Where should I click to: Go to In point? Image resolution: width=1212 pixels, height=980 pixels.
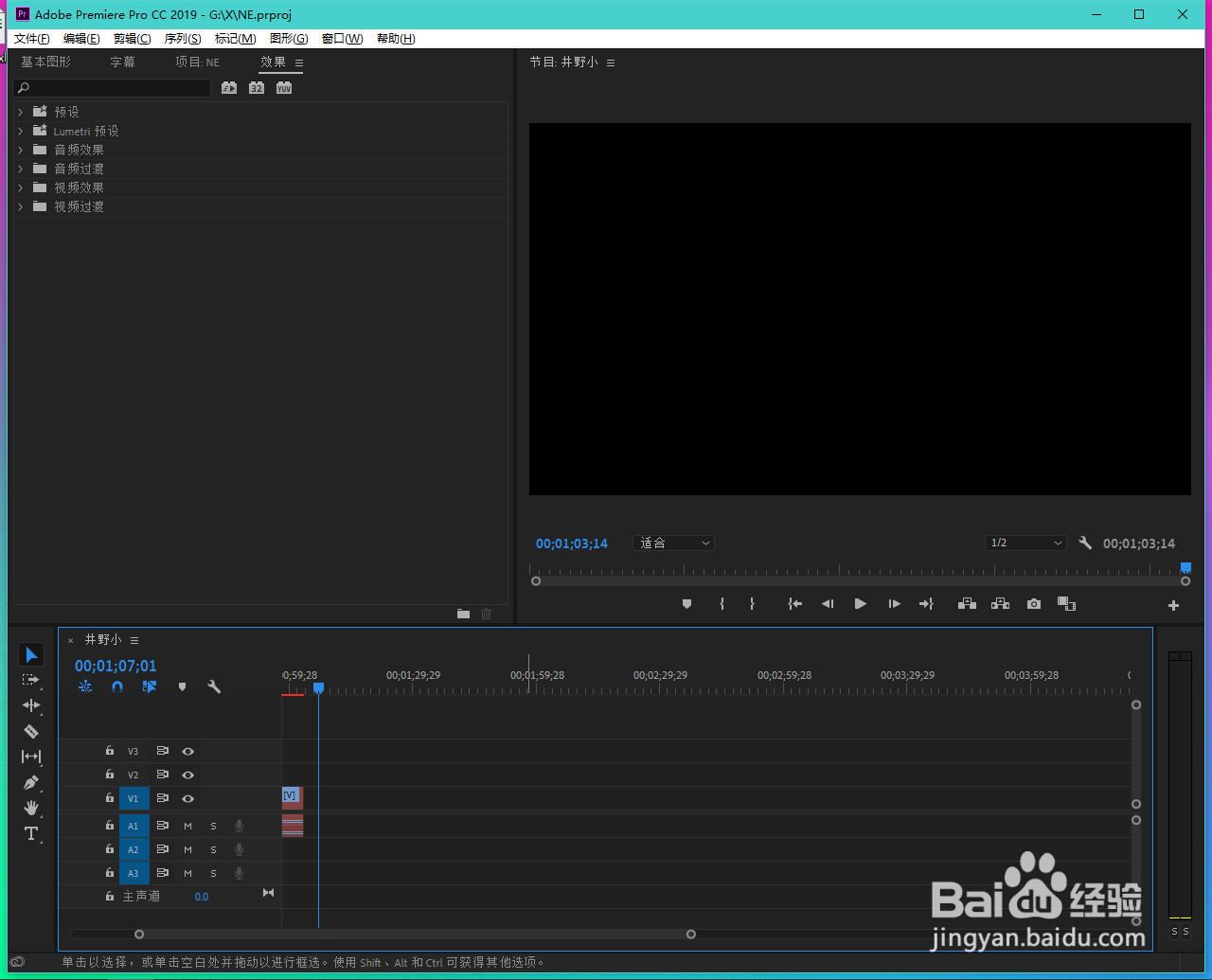tap(794, 604)
